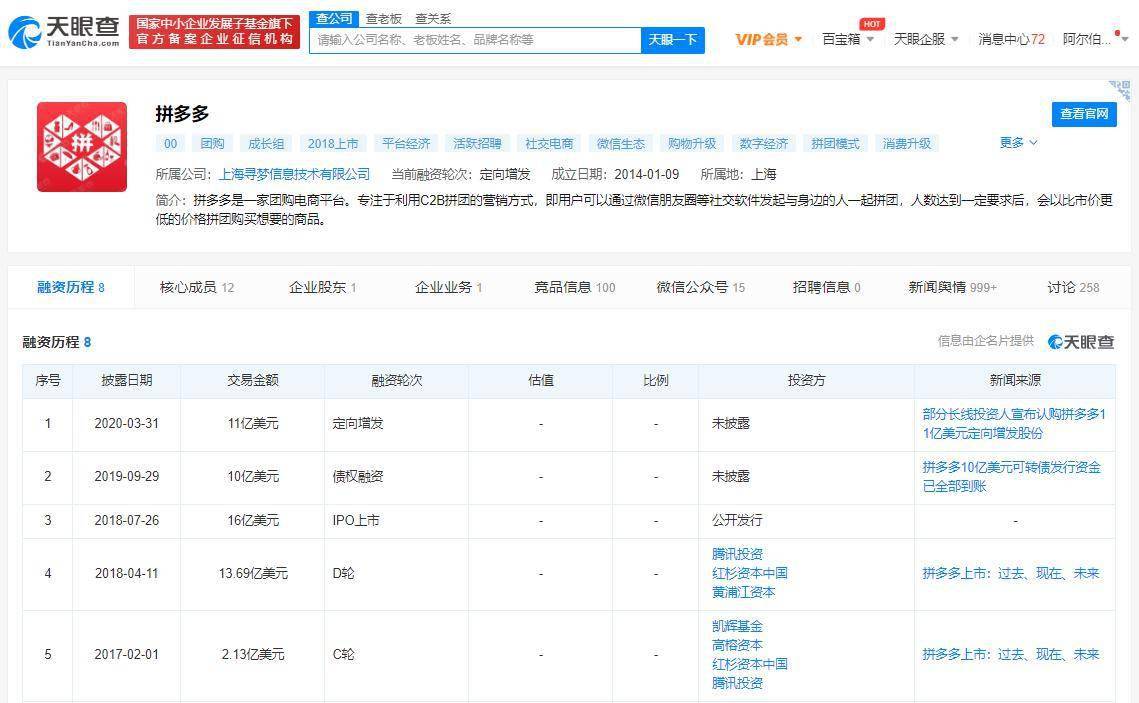This screenshot has width=1139, height=703.
Task: Open 消息中心 notifications
Action: [x=1011, y=39]
